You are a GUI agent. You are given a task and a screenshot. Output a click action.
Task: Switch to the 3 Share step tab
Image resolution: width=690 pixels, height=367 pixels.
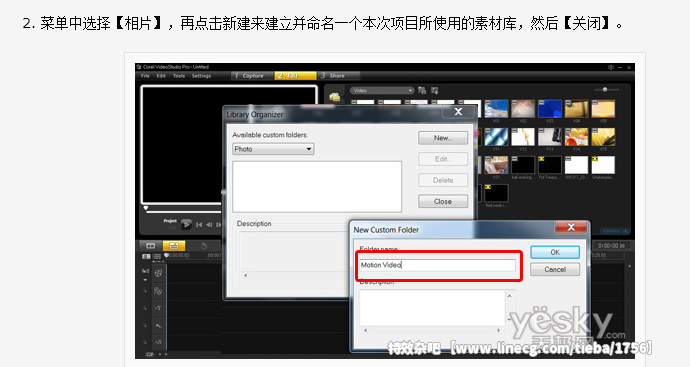point(338,76)
